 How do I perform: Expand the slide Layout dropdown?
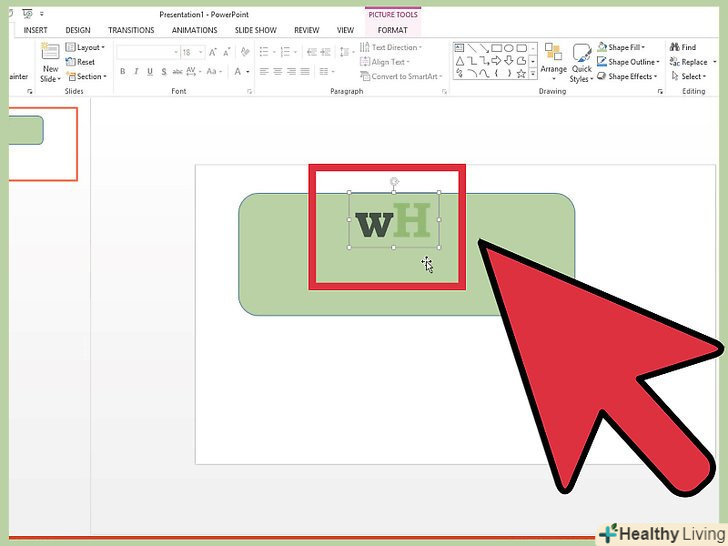tap(84, 47)
